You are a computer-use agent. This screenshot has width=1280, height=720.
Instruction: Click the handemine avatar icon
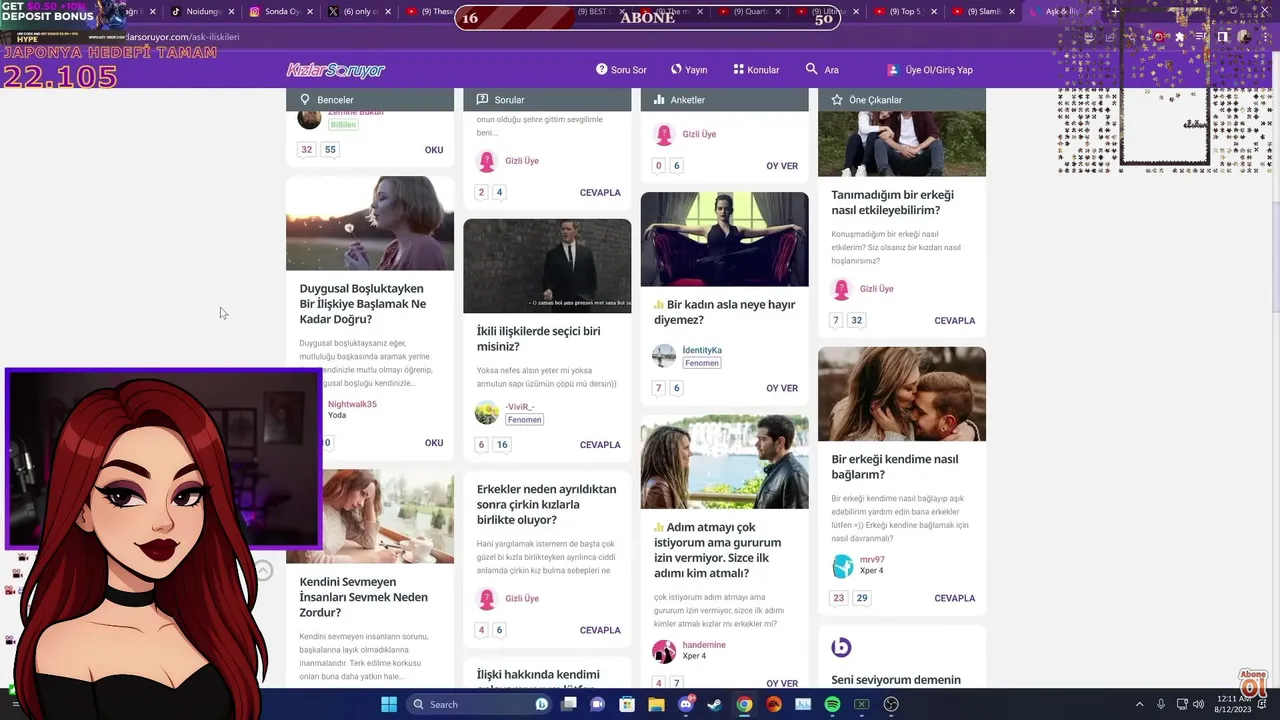(664, 651)
